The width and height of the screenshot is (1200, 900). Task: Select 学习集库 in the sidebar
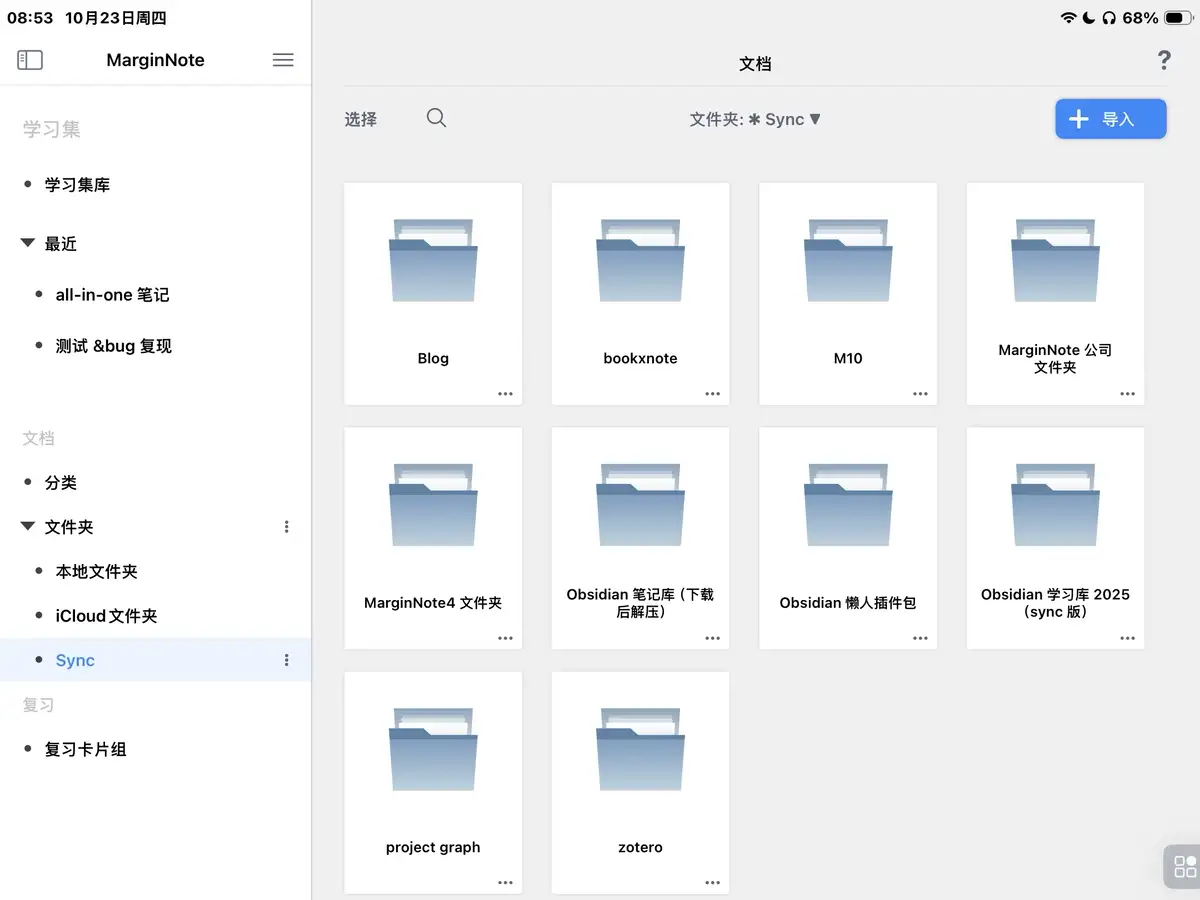pyautogui.click(x=78, y=185)
